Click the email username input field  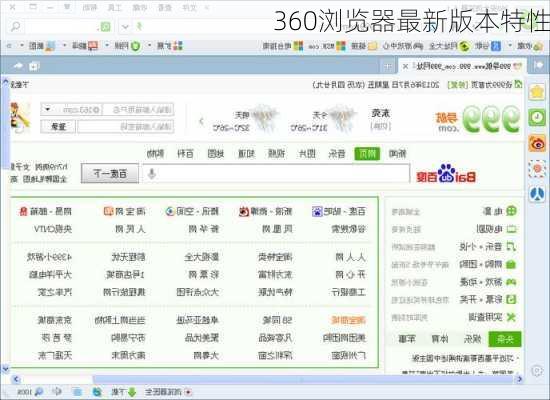pos(138,109)
